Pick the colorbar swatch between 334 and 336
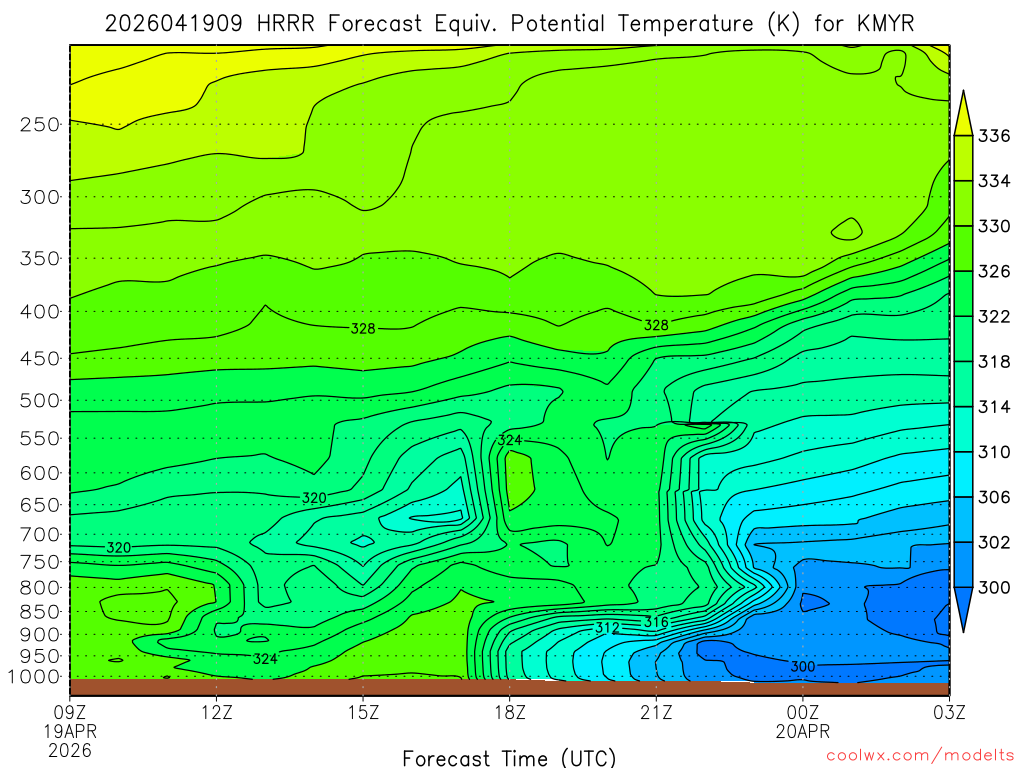This screenshot has width=1024, height=768. point(963,158)
